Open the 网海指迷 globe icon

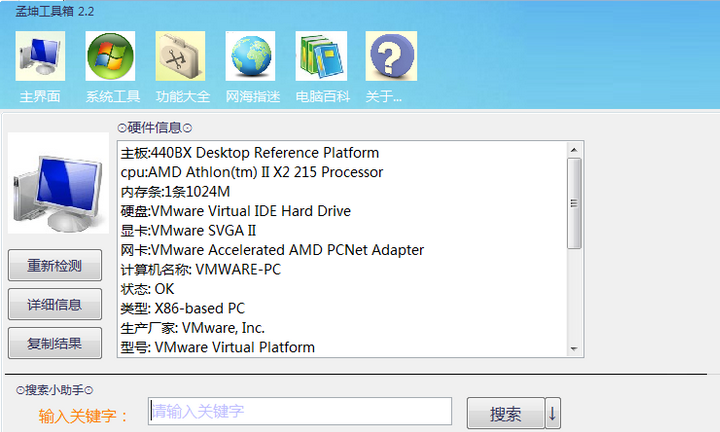tap(250, 56)
